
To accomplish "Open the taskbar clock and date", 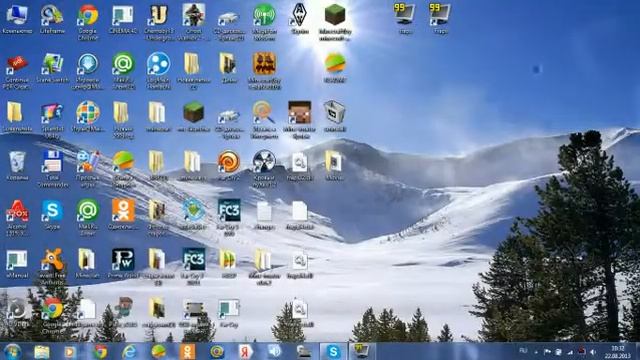I will pos(618,352).
